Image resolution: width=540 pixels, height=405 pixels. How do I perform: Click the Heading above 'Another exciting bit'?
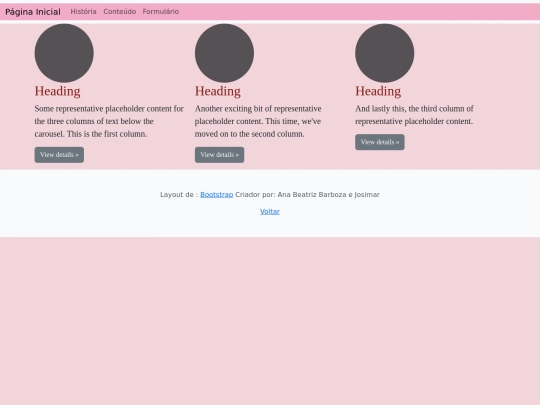(x=218, y=91)
